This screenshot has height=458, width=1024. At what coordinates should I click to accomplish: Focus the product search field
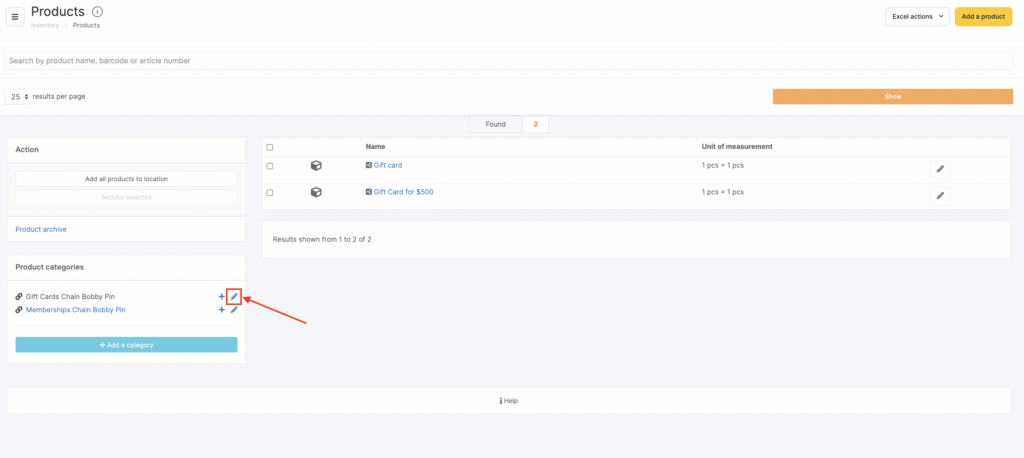[x=508, y=61]
